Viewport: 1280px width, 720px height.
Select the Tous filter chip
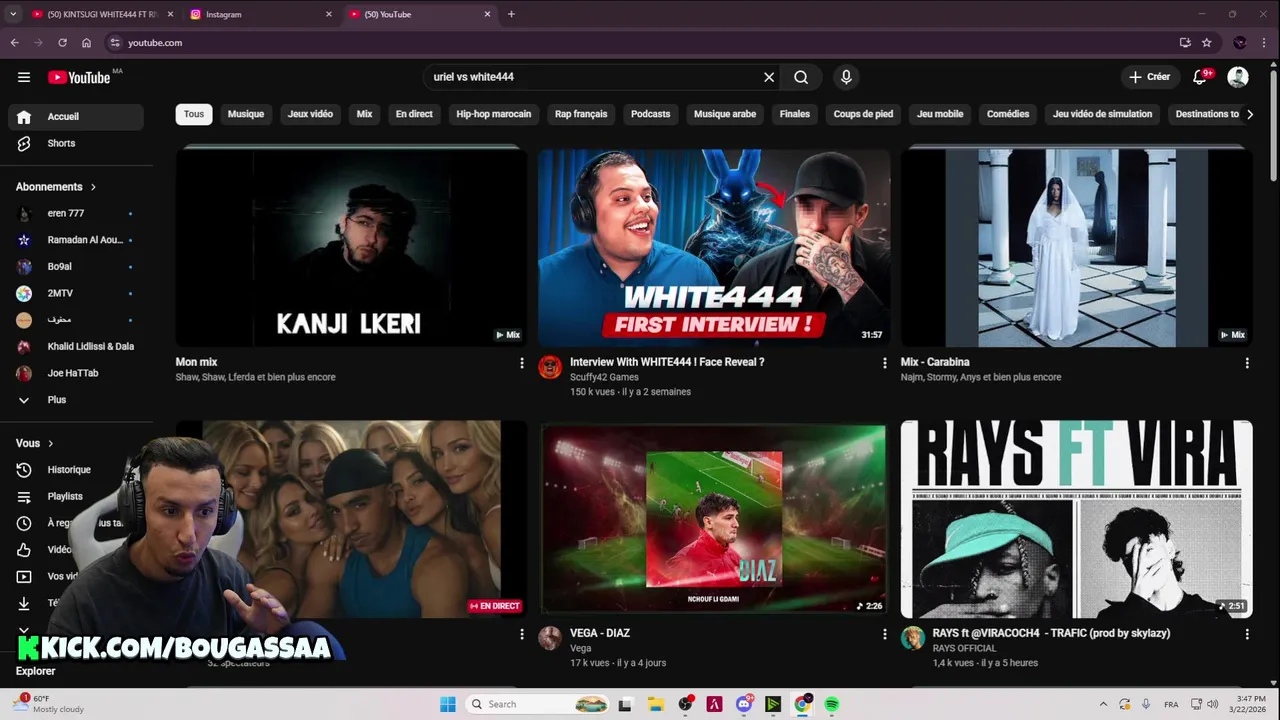[x=194, y=114]
